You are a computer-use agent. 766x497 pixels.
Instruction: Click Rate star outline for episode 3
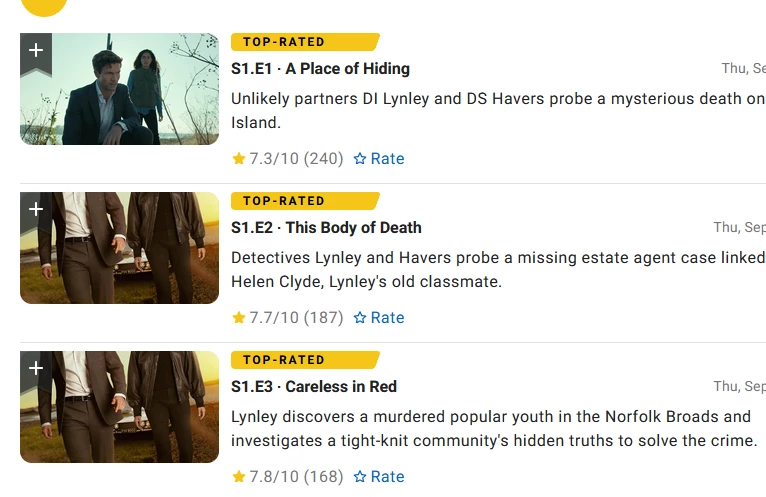[360, 476]
